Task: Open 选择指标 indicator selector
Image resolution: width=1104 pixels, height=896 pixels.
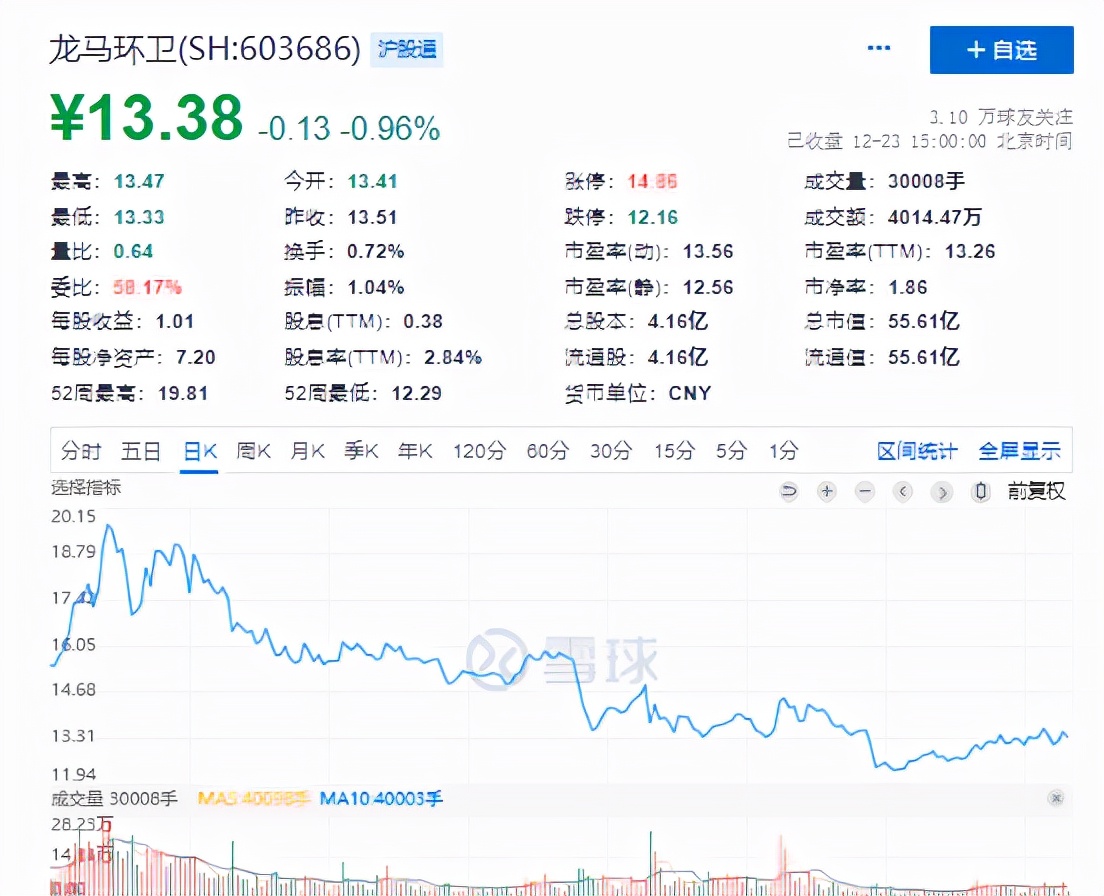Action: pyautogui.click(x=86, y=487)
